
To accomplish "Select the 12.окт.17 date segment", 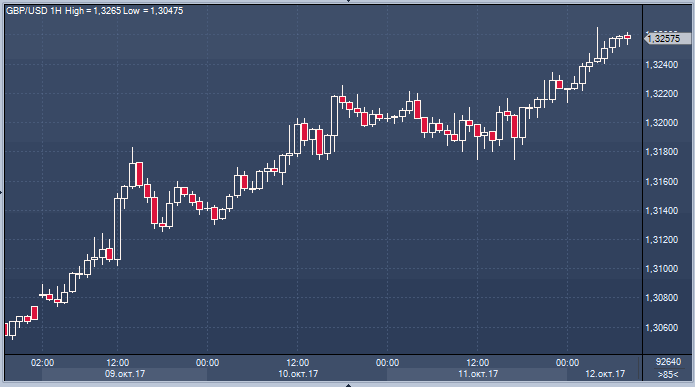I will [605, 374].
